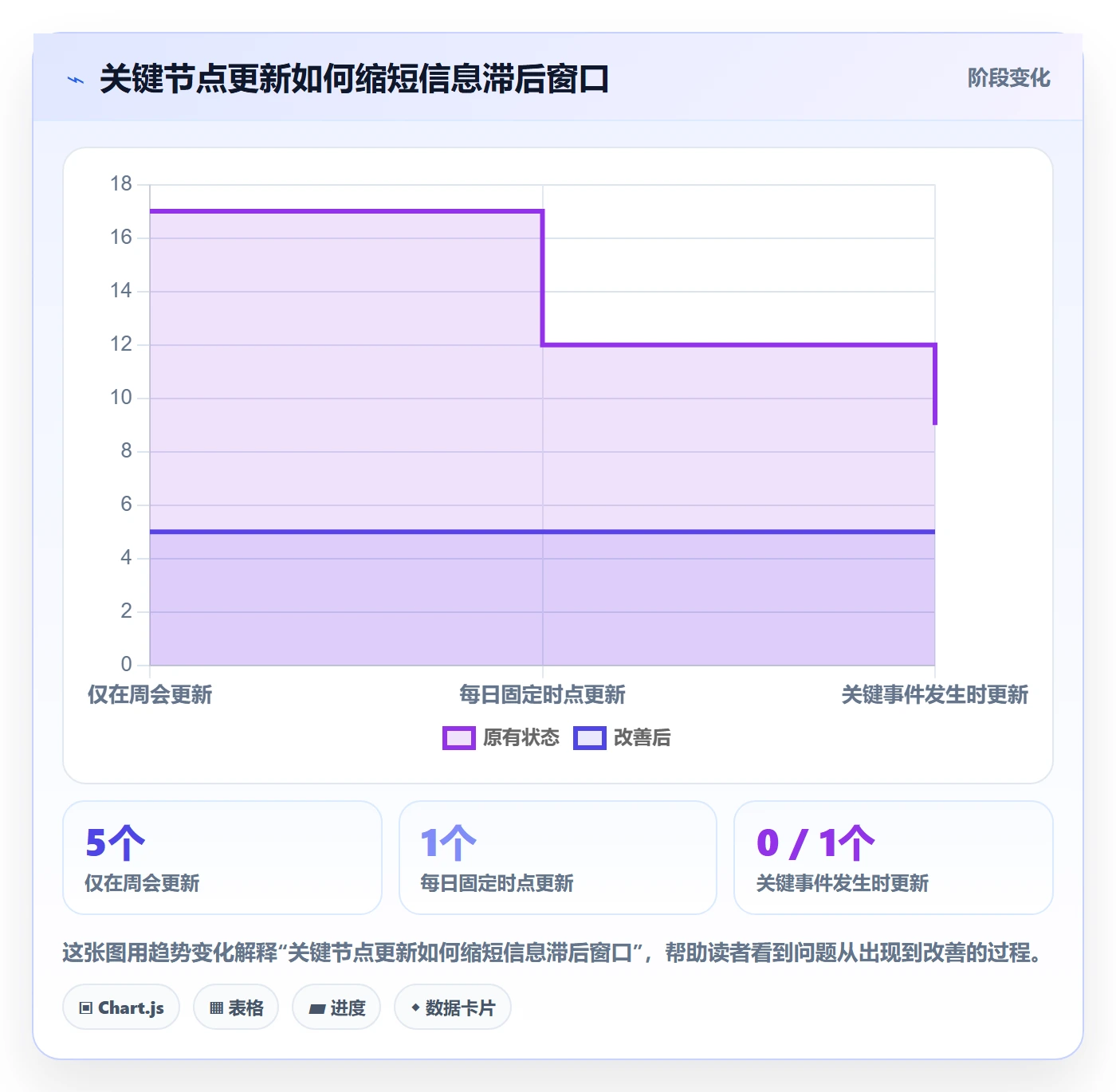This screenshot has height=1092, width=1116.
Task: Click the stat card caption 仅在周会更新
Action: pos(142,883)
